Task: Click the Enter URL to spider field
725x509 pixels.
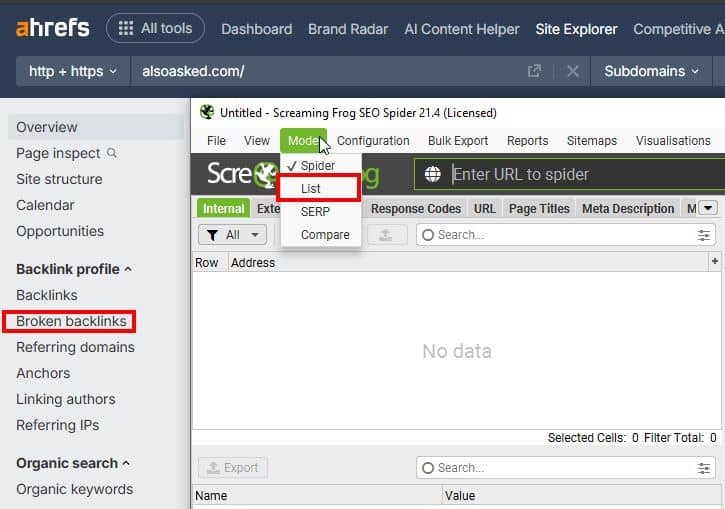Action: 580,174
